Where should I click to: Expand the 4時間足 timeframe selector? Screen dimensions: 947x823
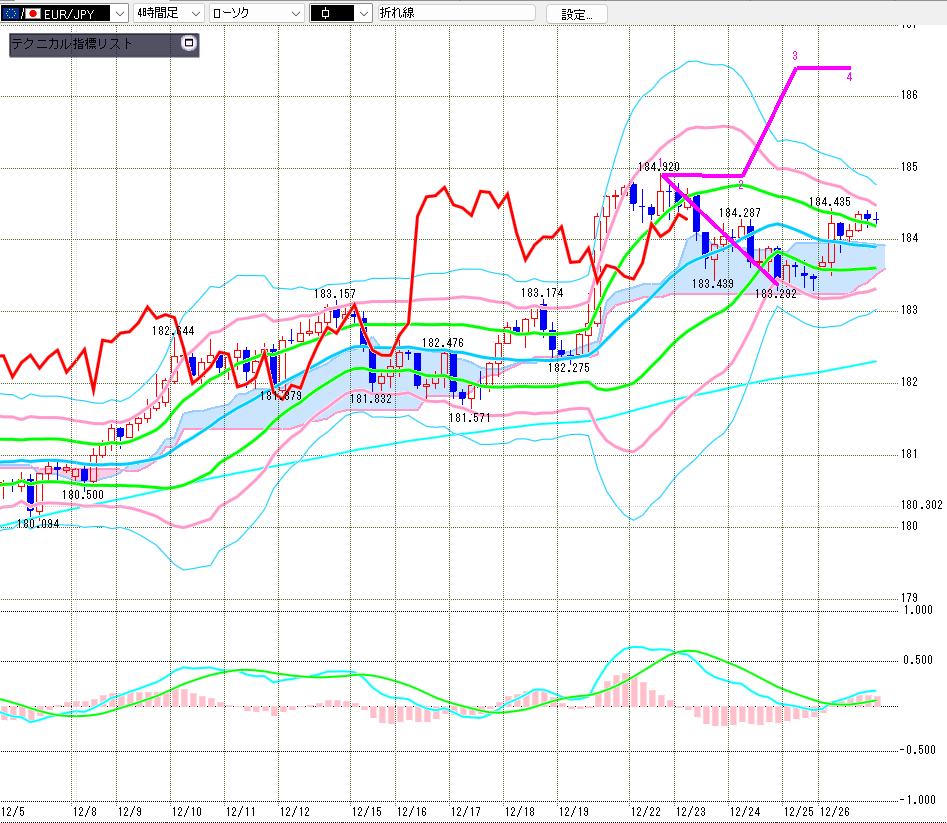click(193, 14)
